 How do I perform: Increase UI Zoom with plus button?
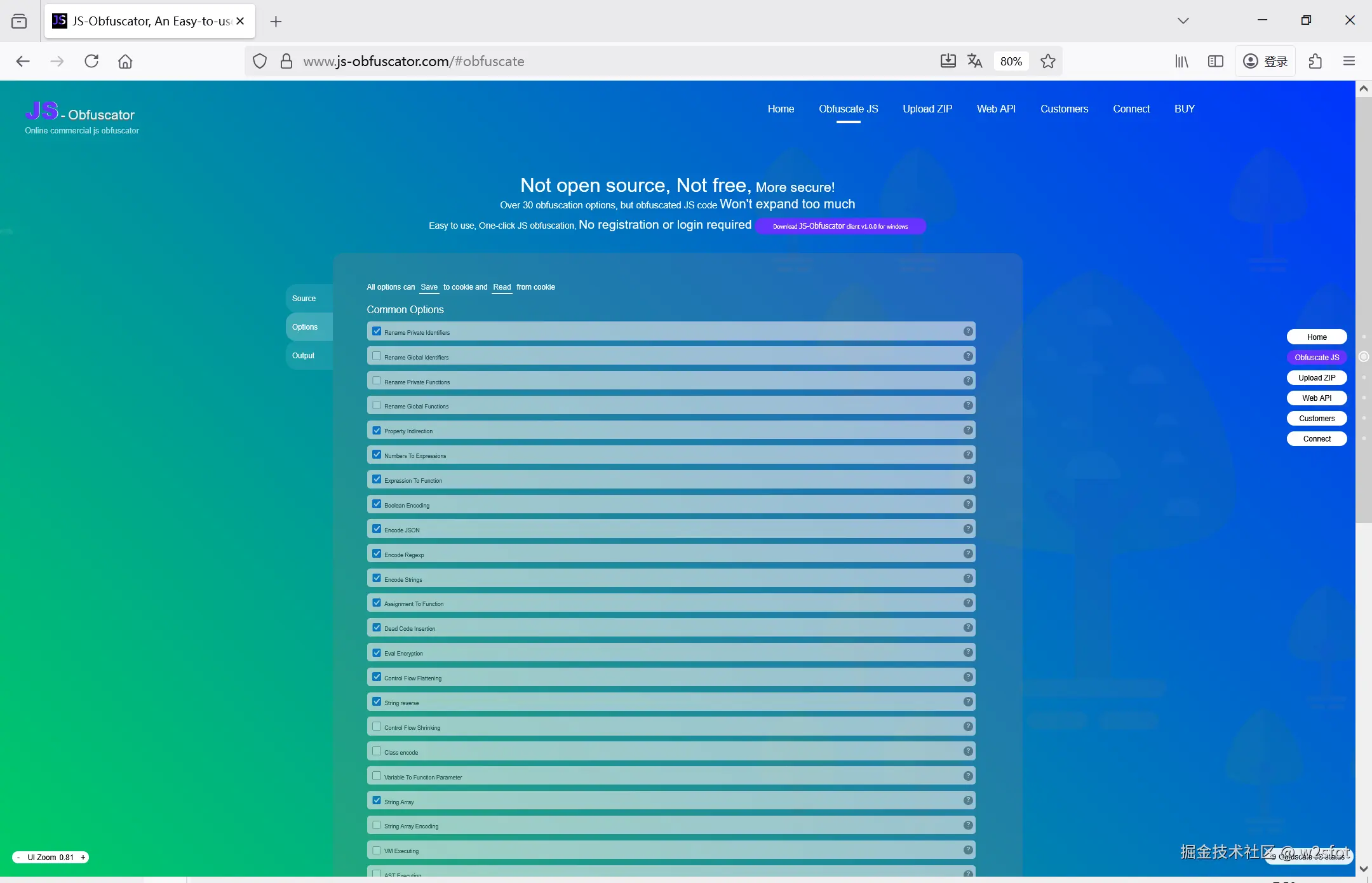point(83,857)
